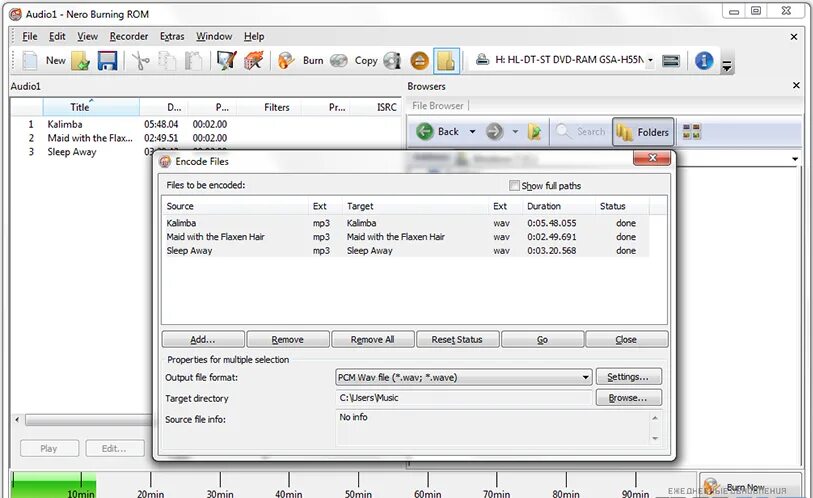The image size is (813, 498).
Task: Open the recorder drive dropdown H: HL-DT-ST
Action: coord(650,60)
